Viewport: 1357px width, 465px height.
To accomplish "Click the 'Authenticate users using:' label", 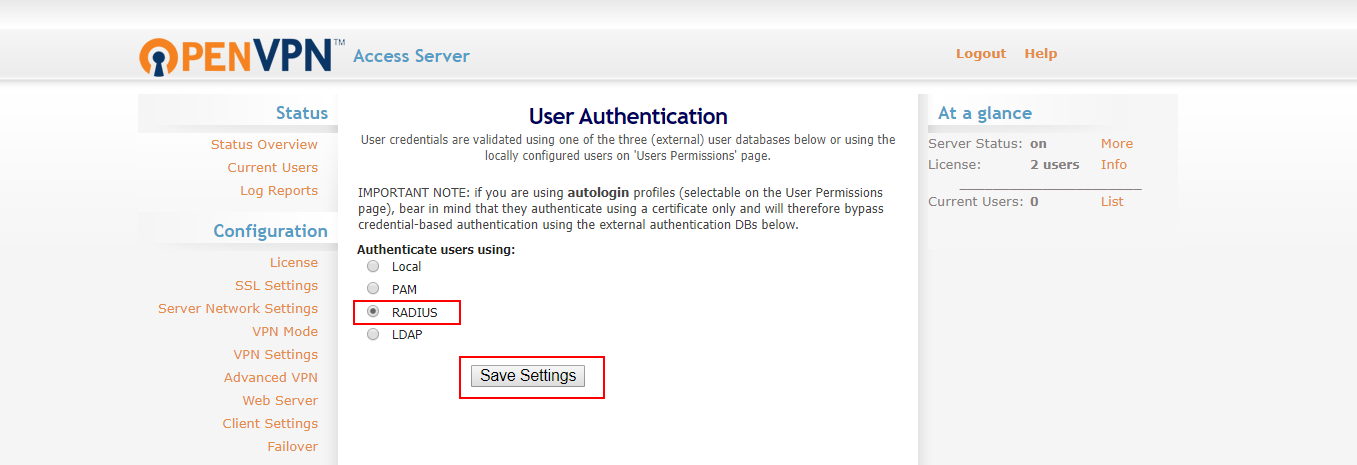I will tap(436, 249).
